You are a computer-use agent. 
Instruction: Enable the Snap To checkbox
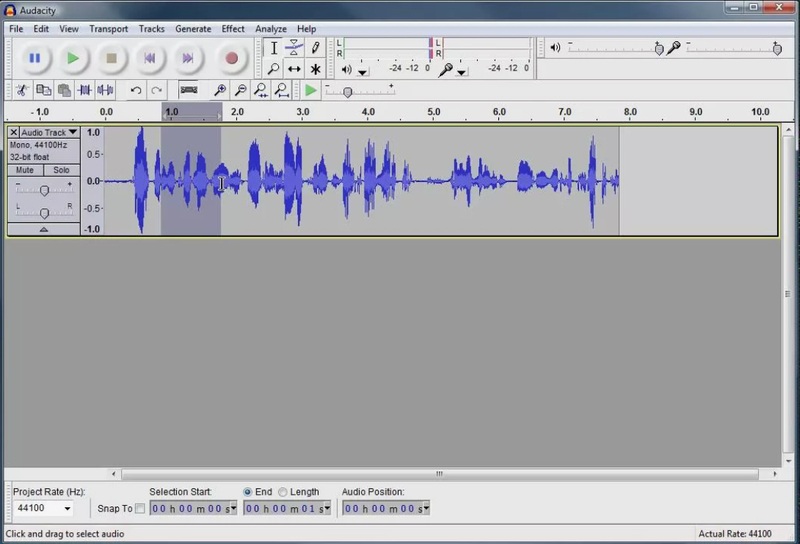point(139,509)
